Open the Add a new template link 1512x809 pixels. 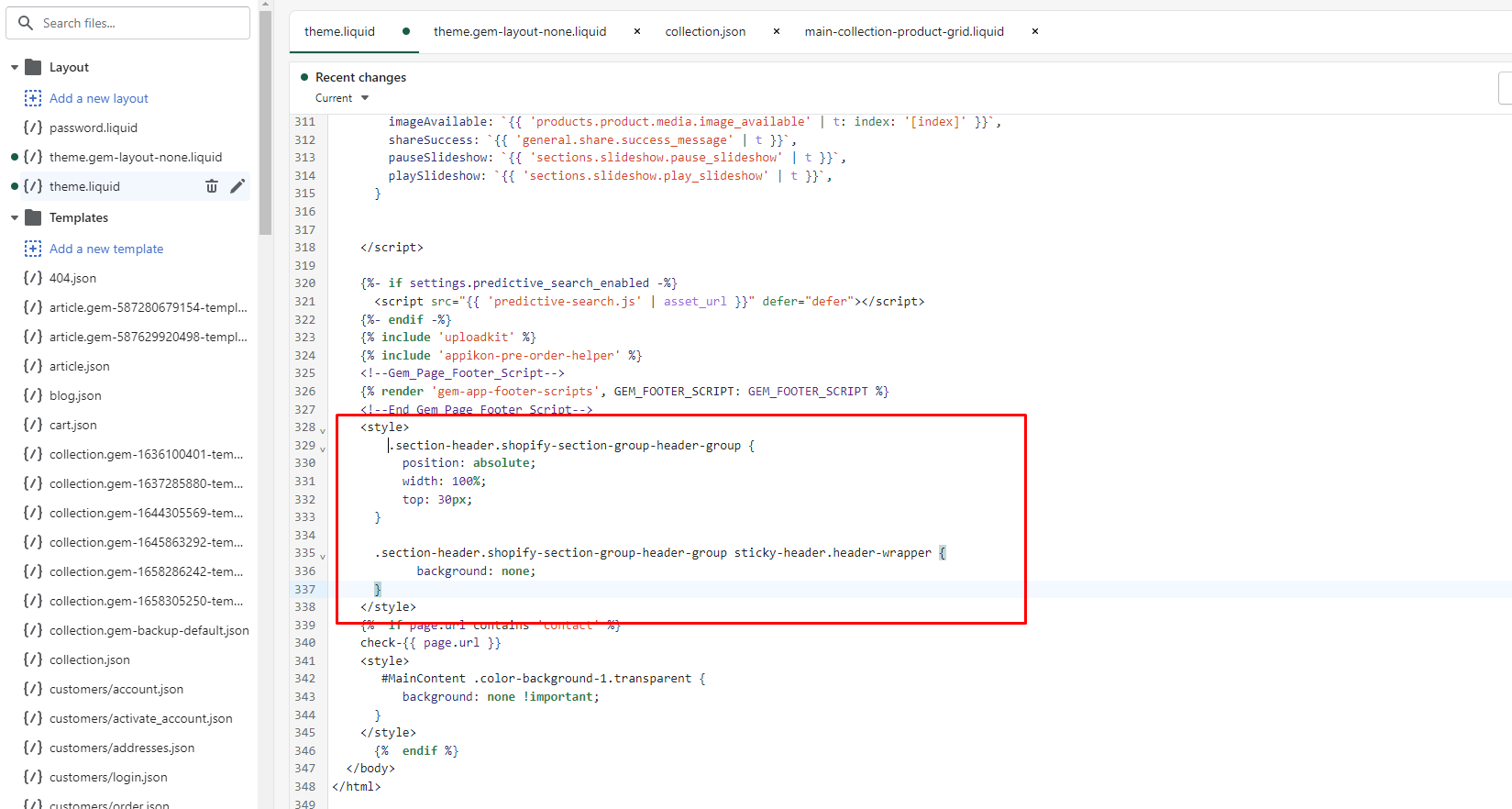pyautogui.click(x=106, y=249)
